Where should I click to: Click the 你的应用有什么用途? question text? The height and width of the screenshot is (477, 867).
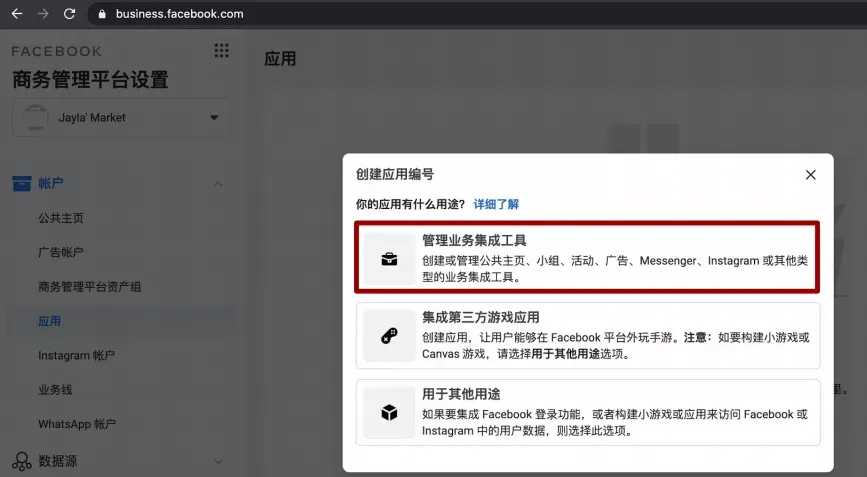pyautogui.click(x=410, y=204)
